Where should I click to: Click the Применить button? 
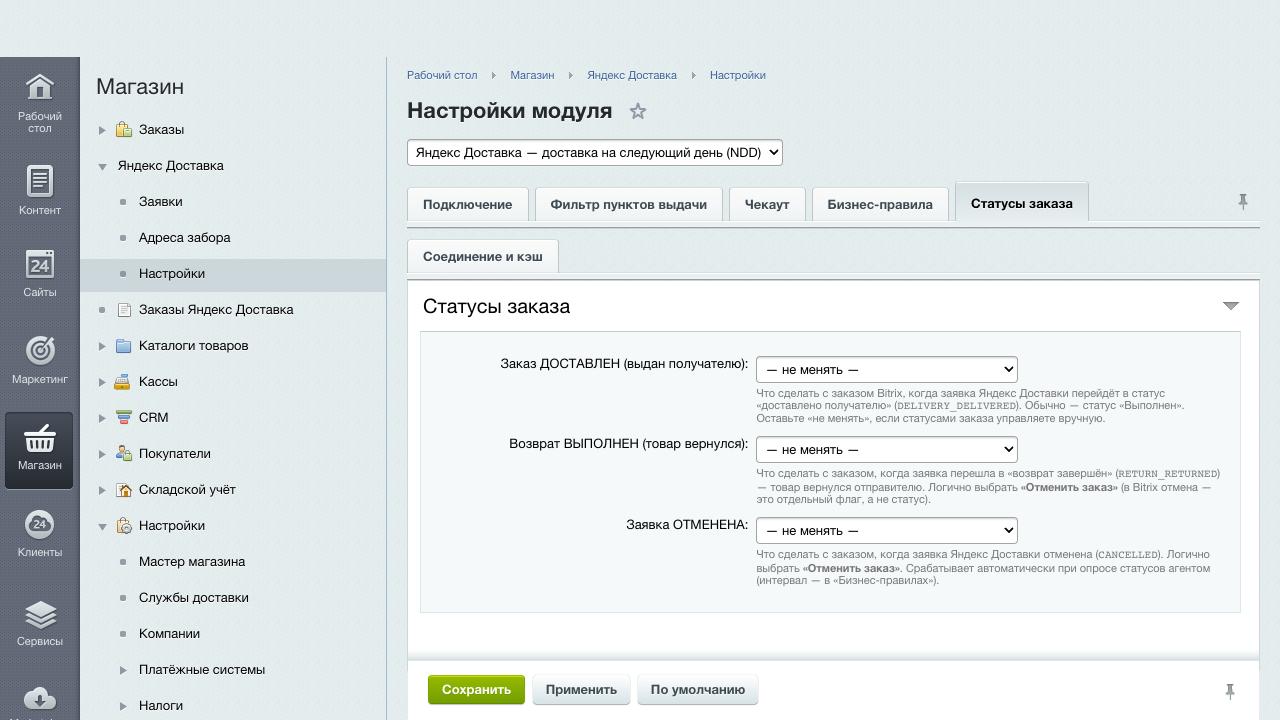[x=581, y=690]
